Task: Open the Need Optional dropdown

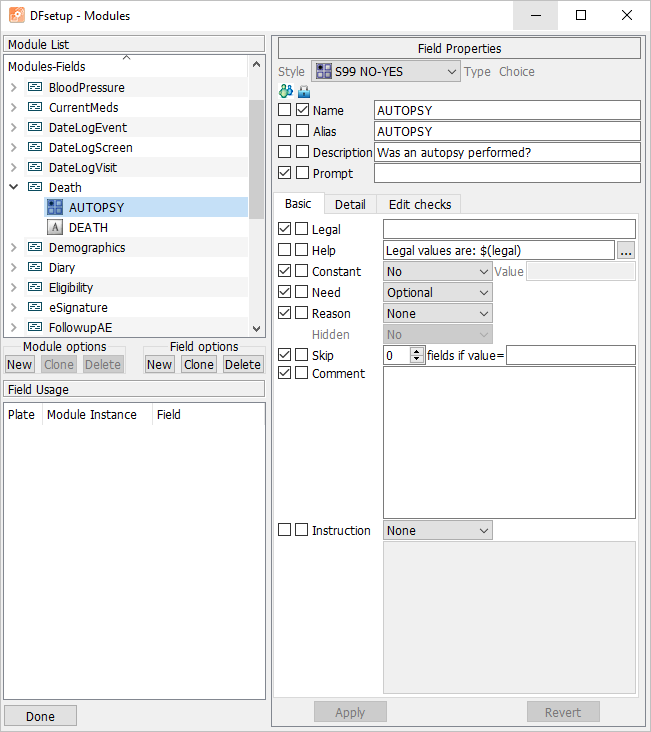Action: 438,292
